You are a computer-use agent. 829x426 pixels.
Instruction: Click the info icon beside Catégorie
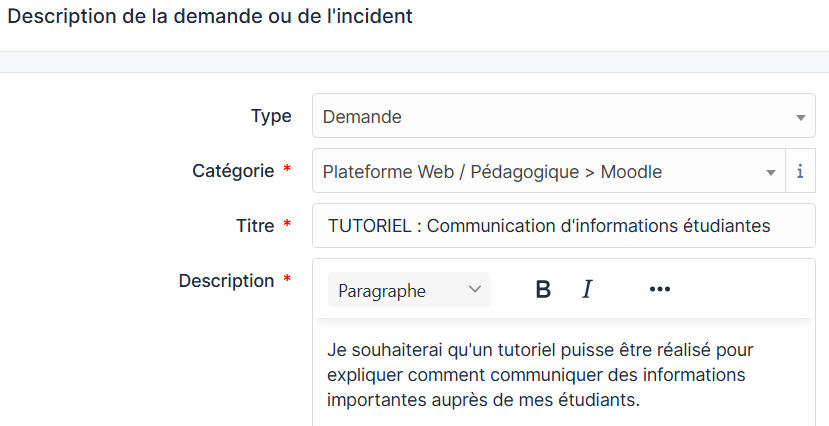pyautogui.click(x=800, y=171)
